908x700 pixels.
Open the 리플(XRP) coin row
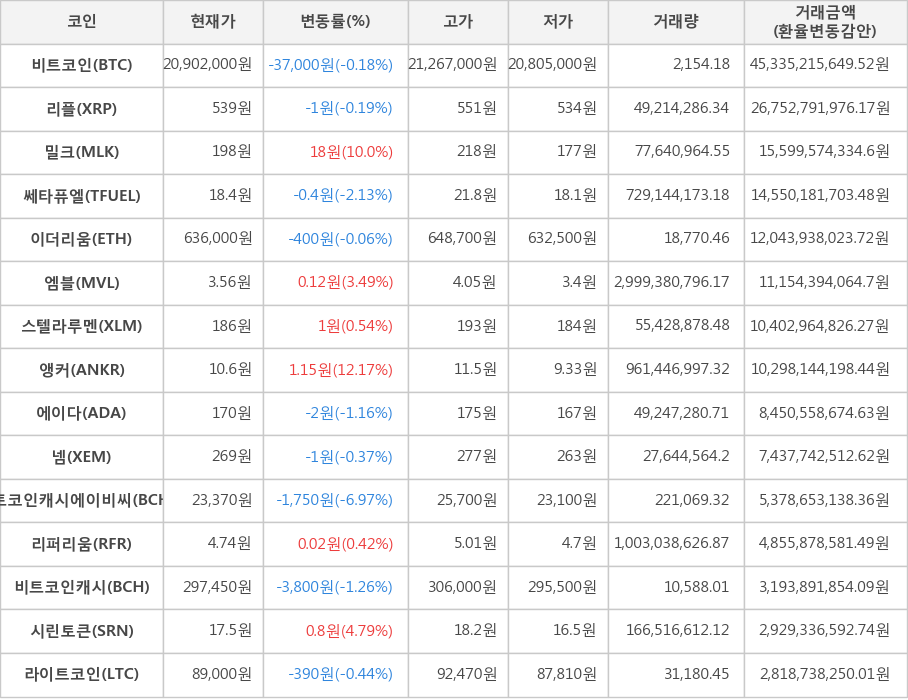pyautogui.click(x=82, y=109)
